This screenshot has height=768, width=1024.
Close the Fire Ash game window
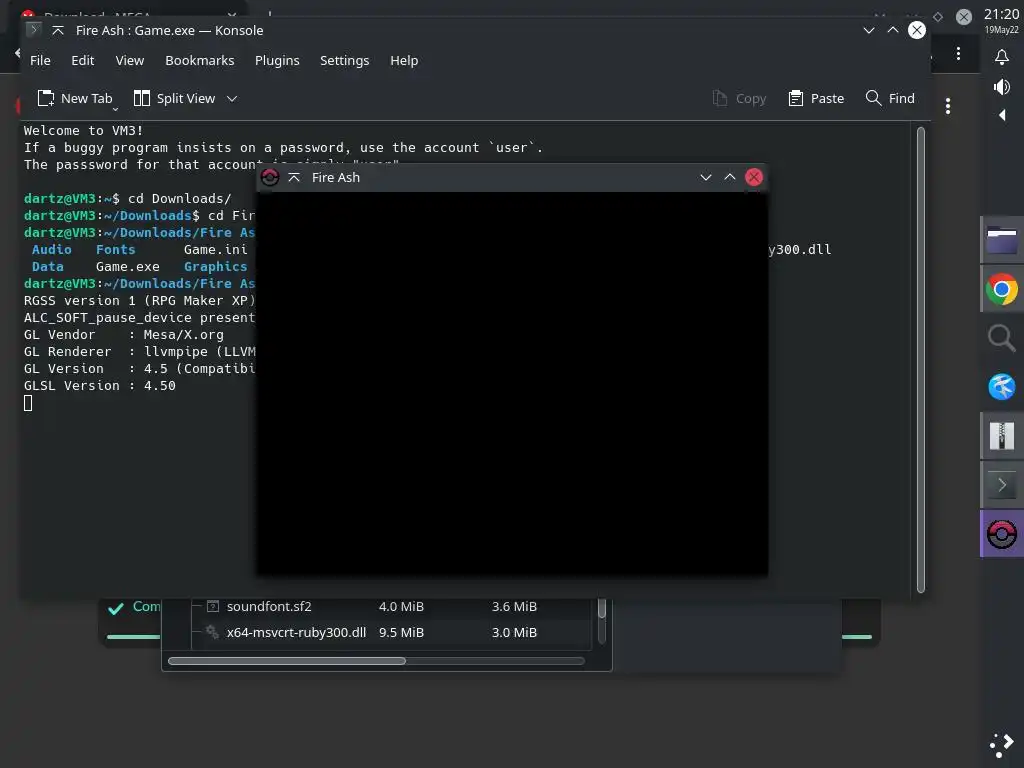[754, 177]
